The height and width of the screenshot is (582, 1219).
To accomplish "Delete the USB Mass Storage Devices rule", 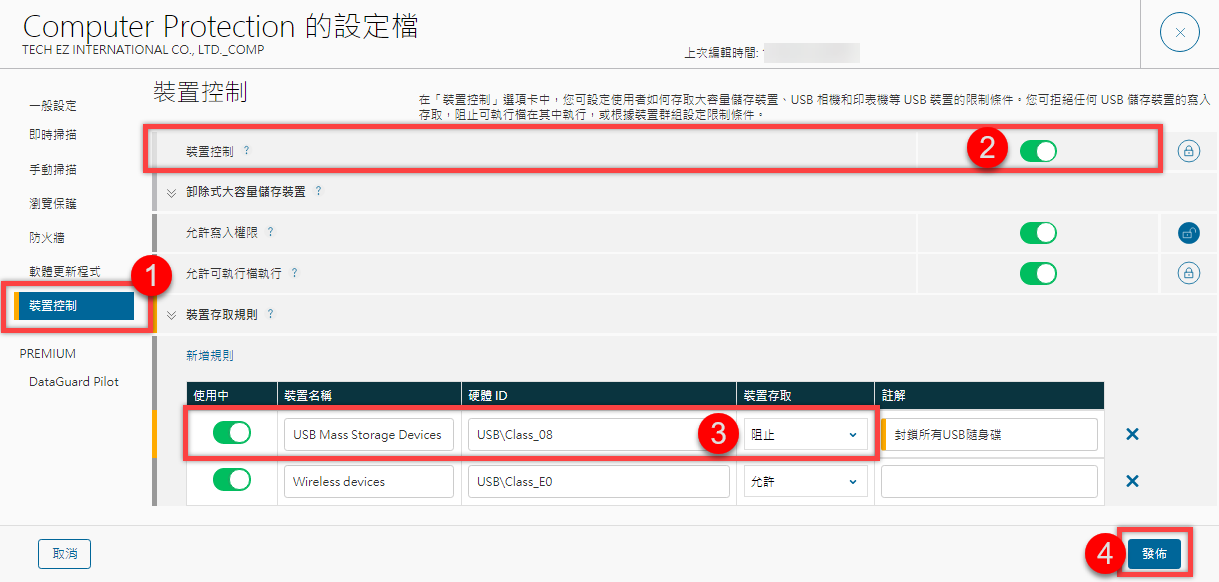I will (x=1132, y=435).
